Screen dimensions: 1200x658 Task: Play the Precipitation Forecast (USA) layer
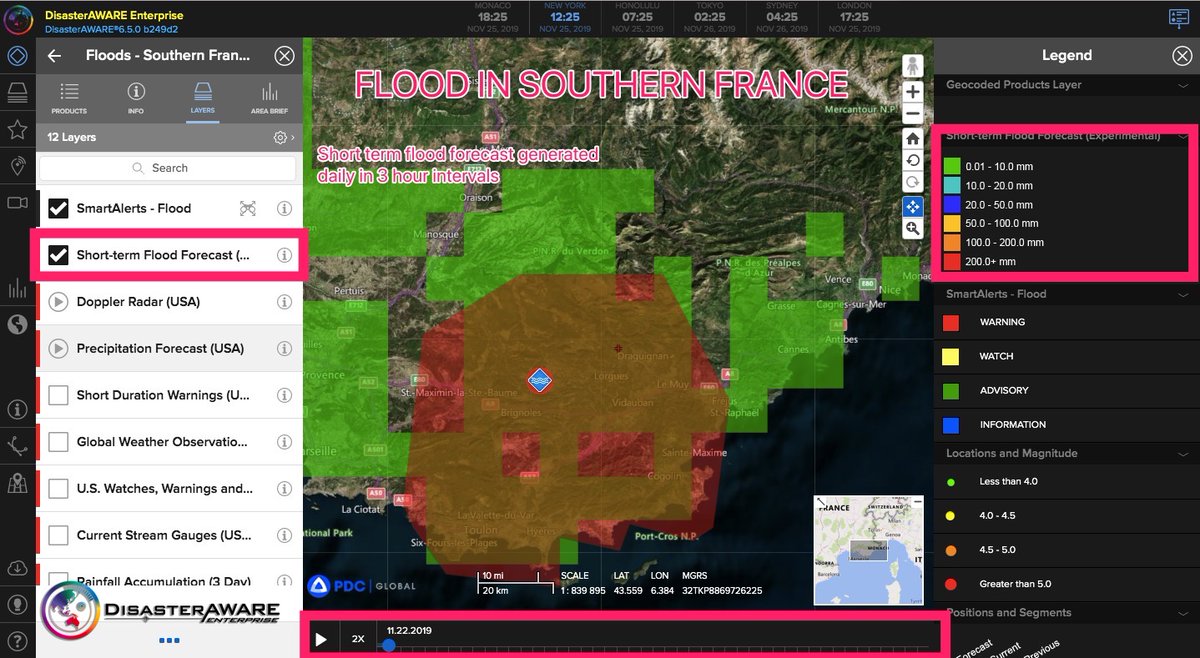point(58,349)
